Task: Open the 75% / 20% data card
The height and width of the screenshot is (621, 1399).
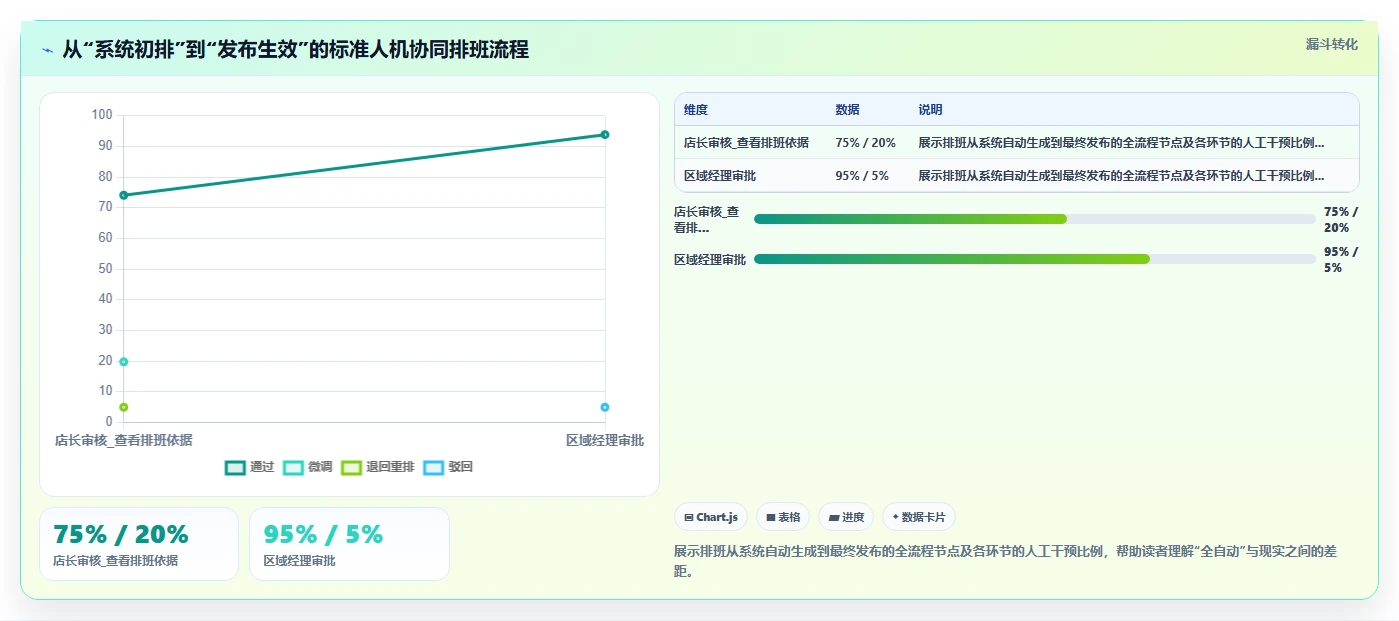Action: pos(139,544)
